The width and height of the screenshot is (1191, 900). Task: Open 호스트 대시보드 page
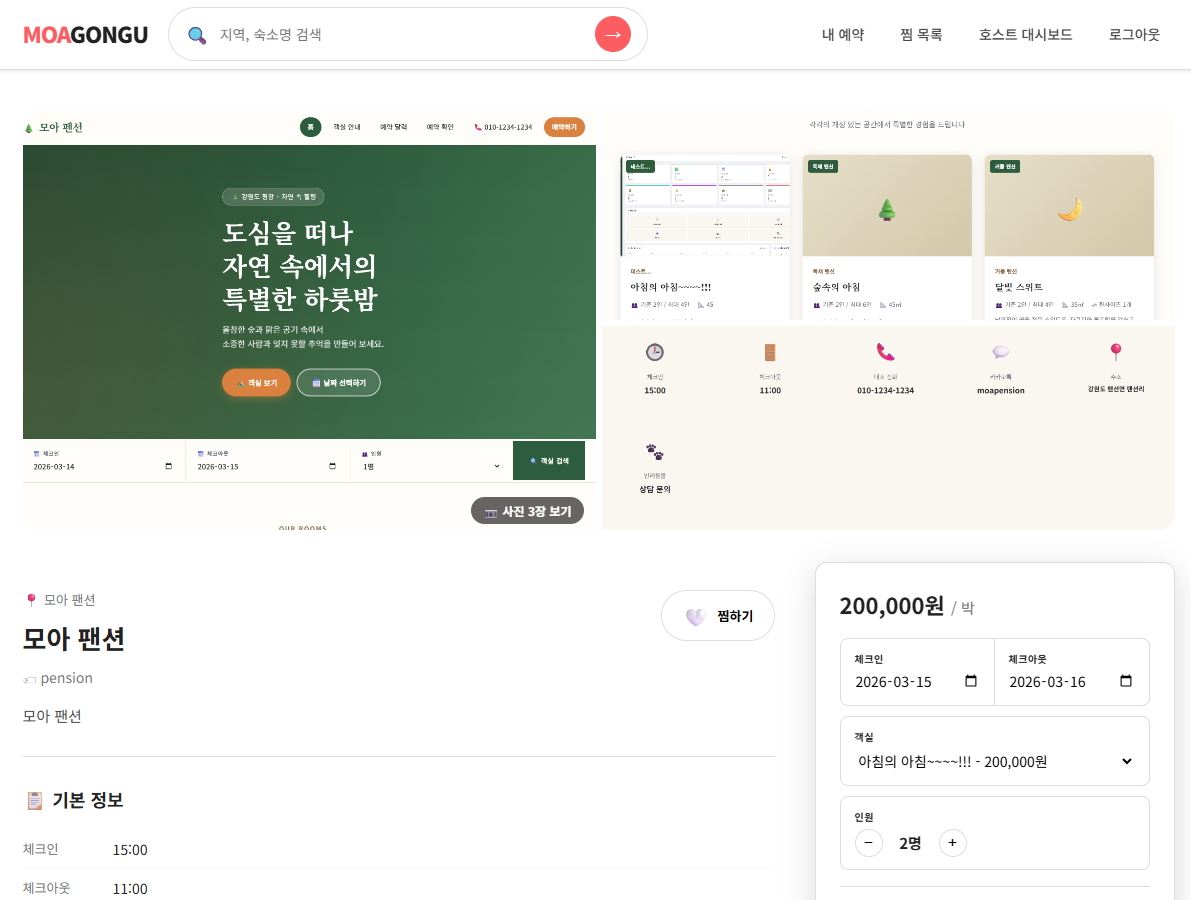[x=1025, y=35]
